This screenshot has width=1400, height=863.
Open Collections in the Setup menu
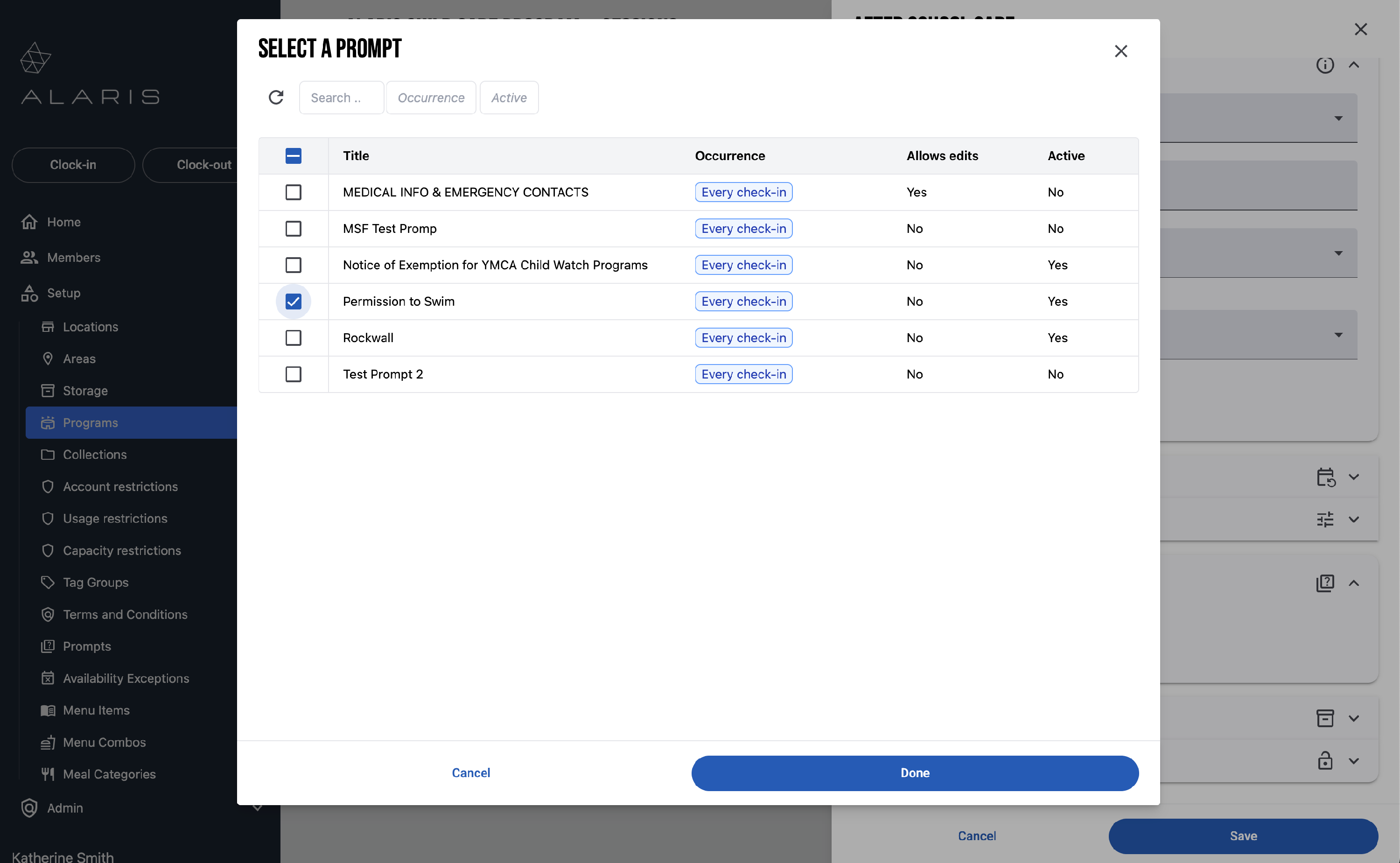tap(95, 454)
